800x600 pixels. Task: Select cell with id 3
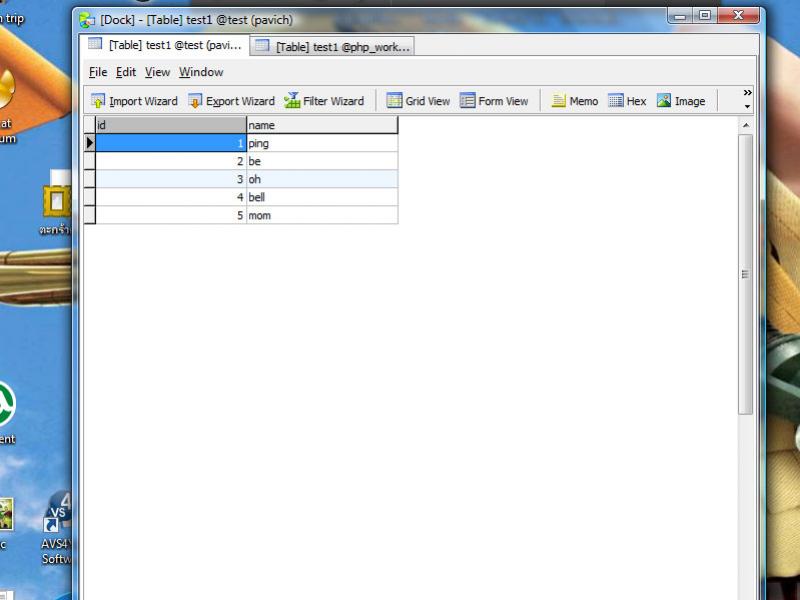170,179
